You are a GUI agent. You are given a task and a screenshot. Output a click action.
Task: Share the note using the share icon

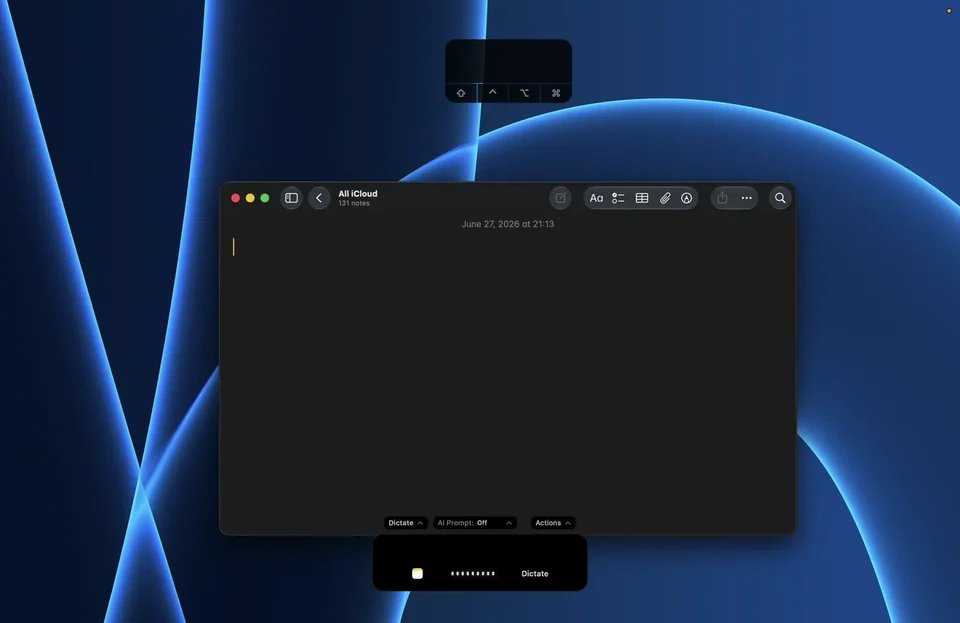(x=722, y=198)
